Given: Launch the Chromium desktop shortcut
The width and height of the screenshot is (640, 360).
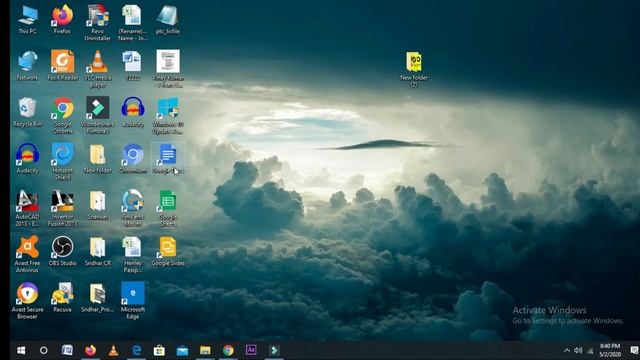Looking at the screenshot, I should point(132,159).
